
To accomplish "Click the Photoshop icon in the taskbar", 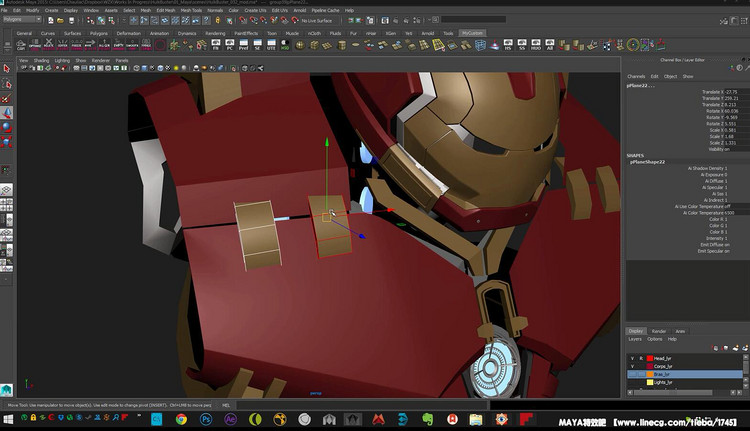I will click(x=206, y=420).
